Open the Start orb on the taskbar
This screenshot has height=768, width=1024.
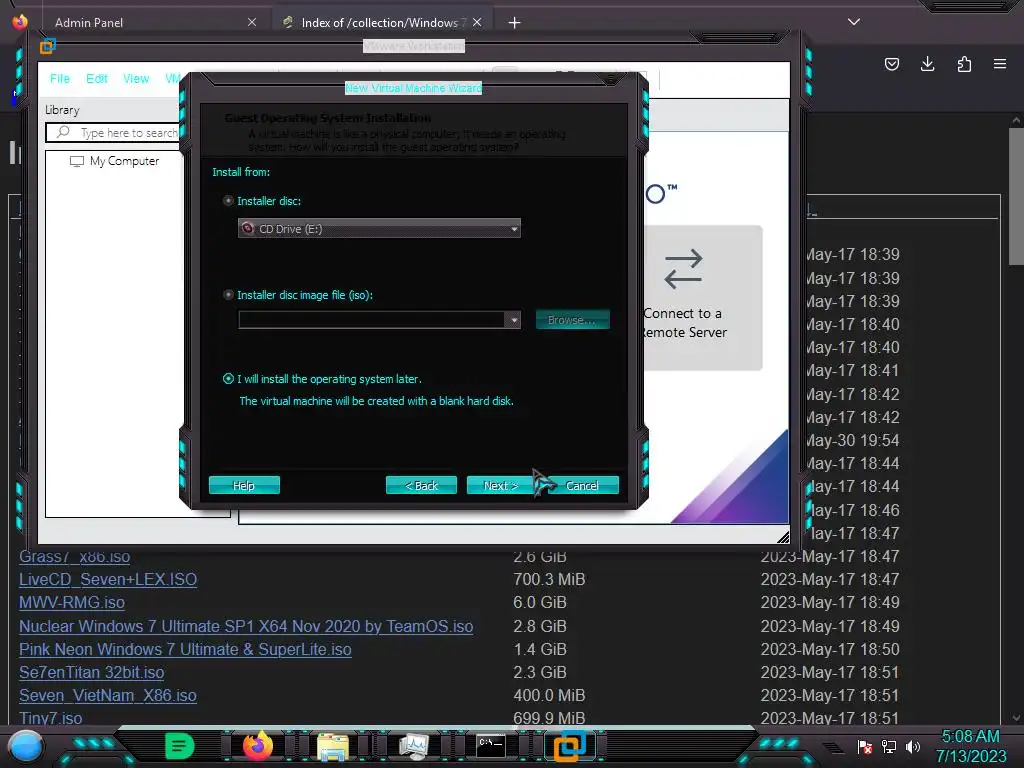tap(26, 747)
